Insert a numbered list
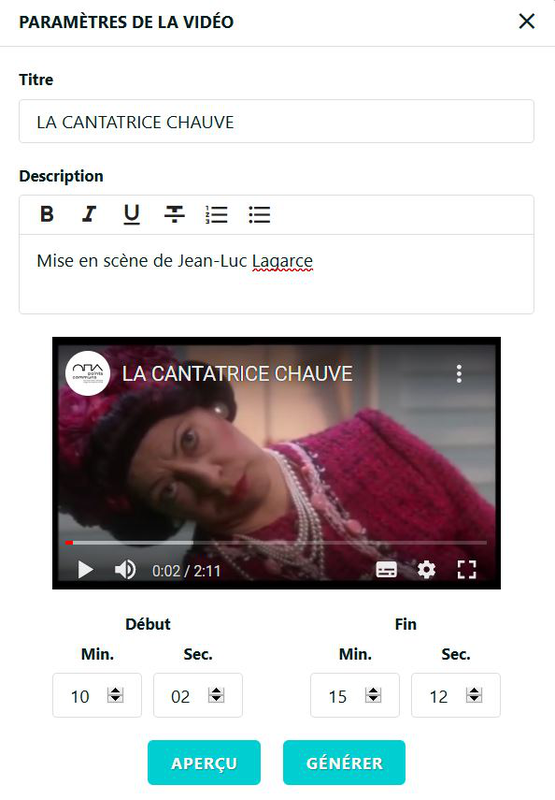 [217, 214]
